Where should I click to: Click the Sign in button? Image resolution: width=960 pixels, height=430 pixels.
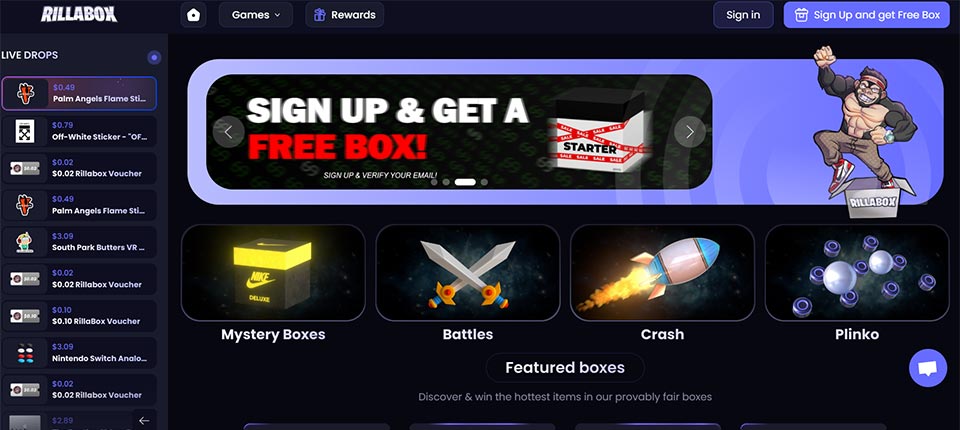[x=743, y=15]
